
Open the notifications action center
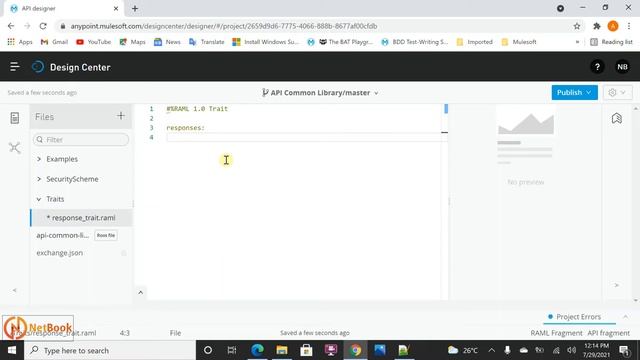coord(624,350)
